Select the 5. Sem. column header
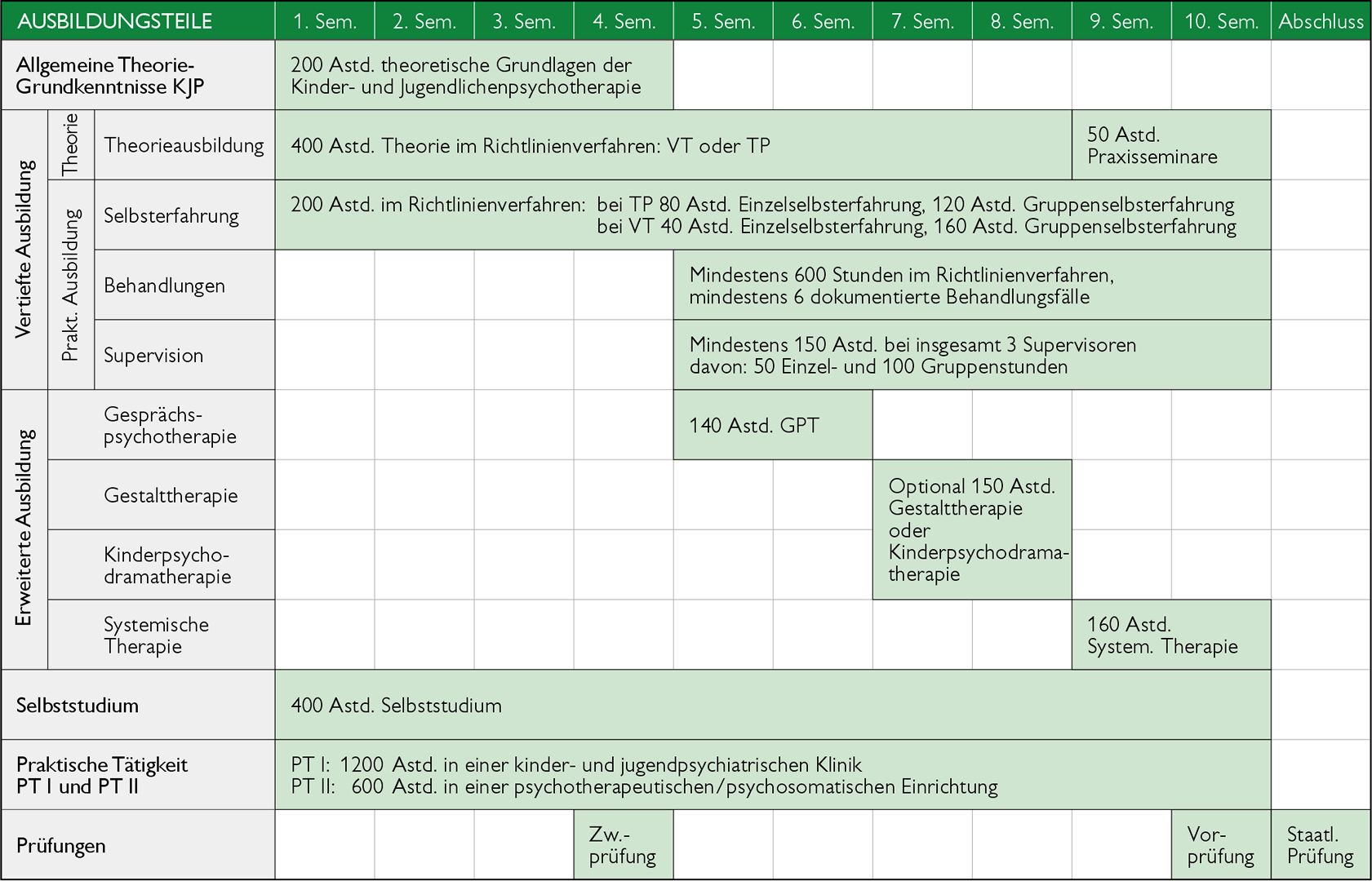The width and height of the screenshot is (1372, 881). click(723, 21)
